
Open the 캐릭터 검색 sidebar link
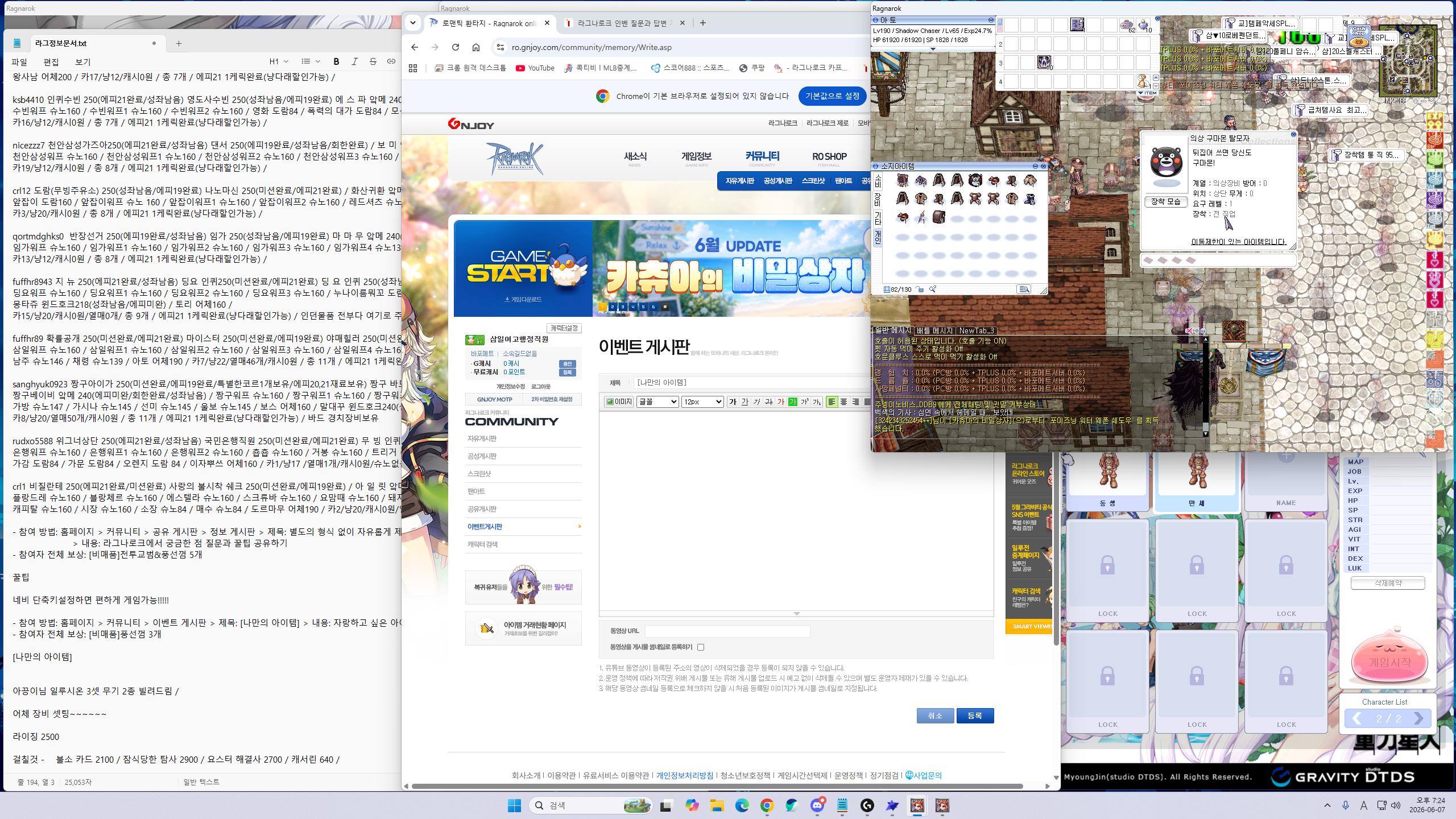(x=482, y=544)
